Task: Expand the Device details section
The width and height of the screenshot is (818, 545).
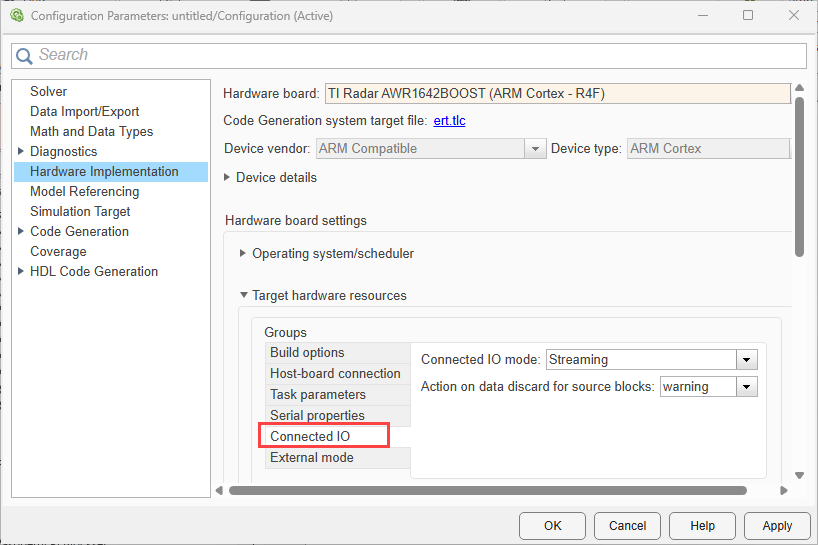Action: (227, 177)
